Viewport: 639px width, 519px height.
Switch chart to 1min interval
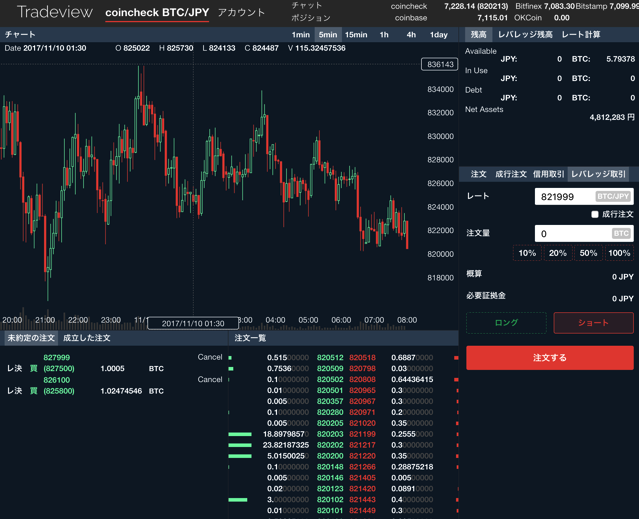300,35
